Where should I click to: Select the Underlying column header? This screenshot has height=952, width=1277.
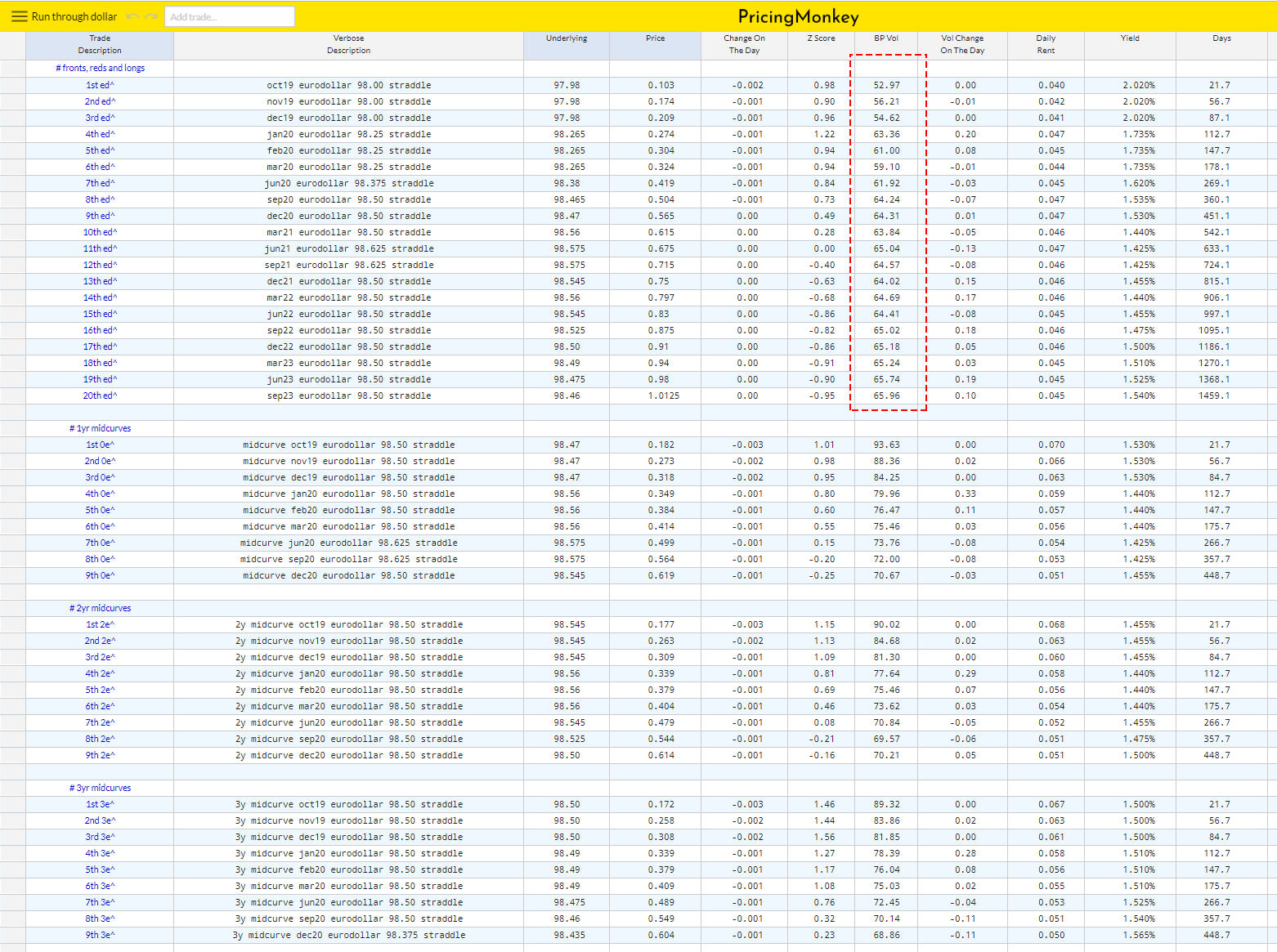567,45
